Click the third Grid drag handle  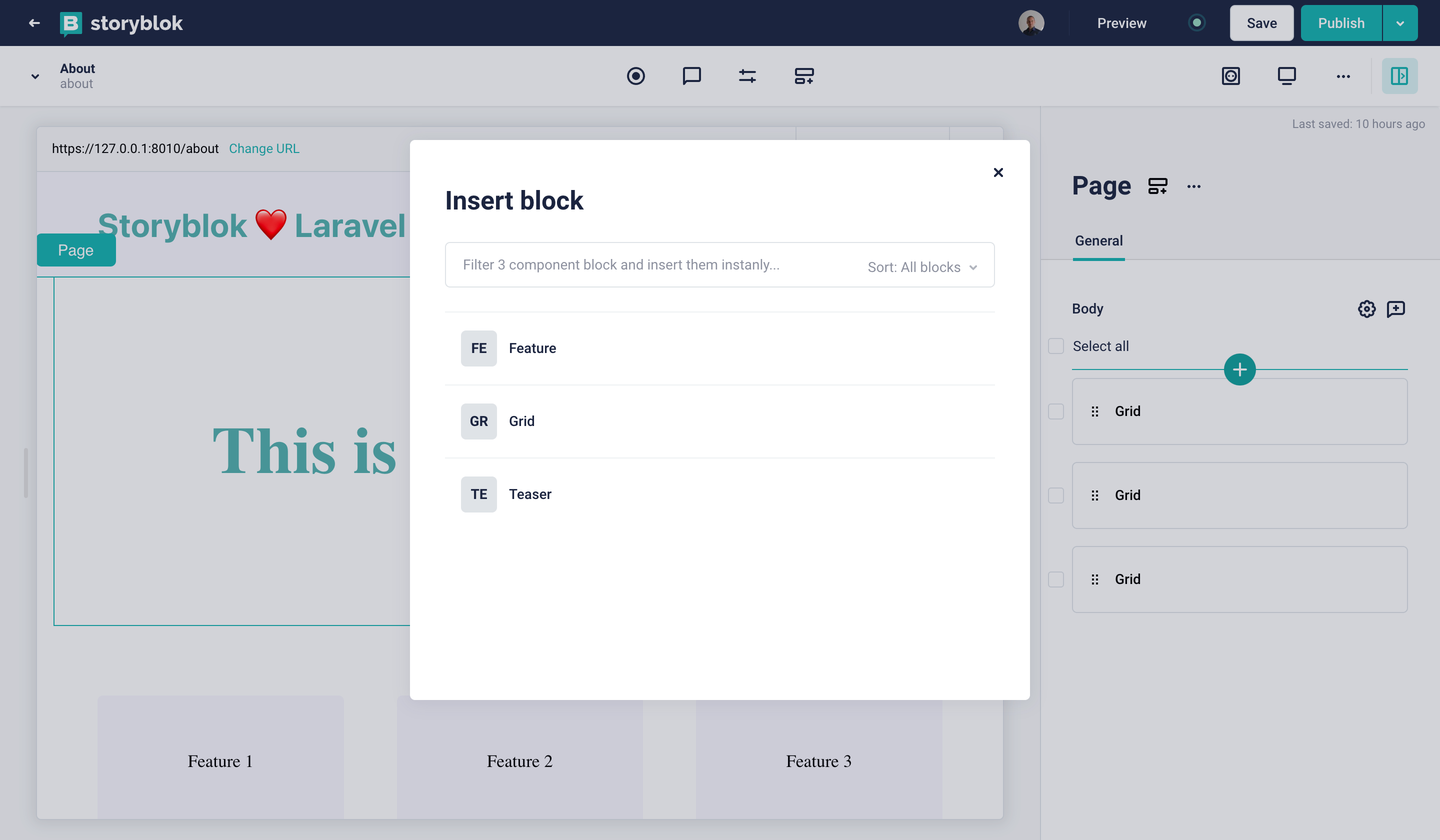[x=1094, y=579]
